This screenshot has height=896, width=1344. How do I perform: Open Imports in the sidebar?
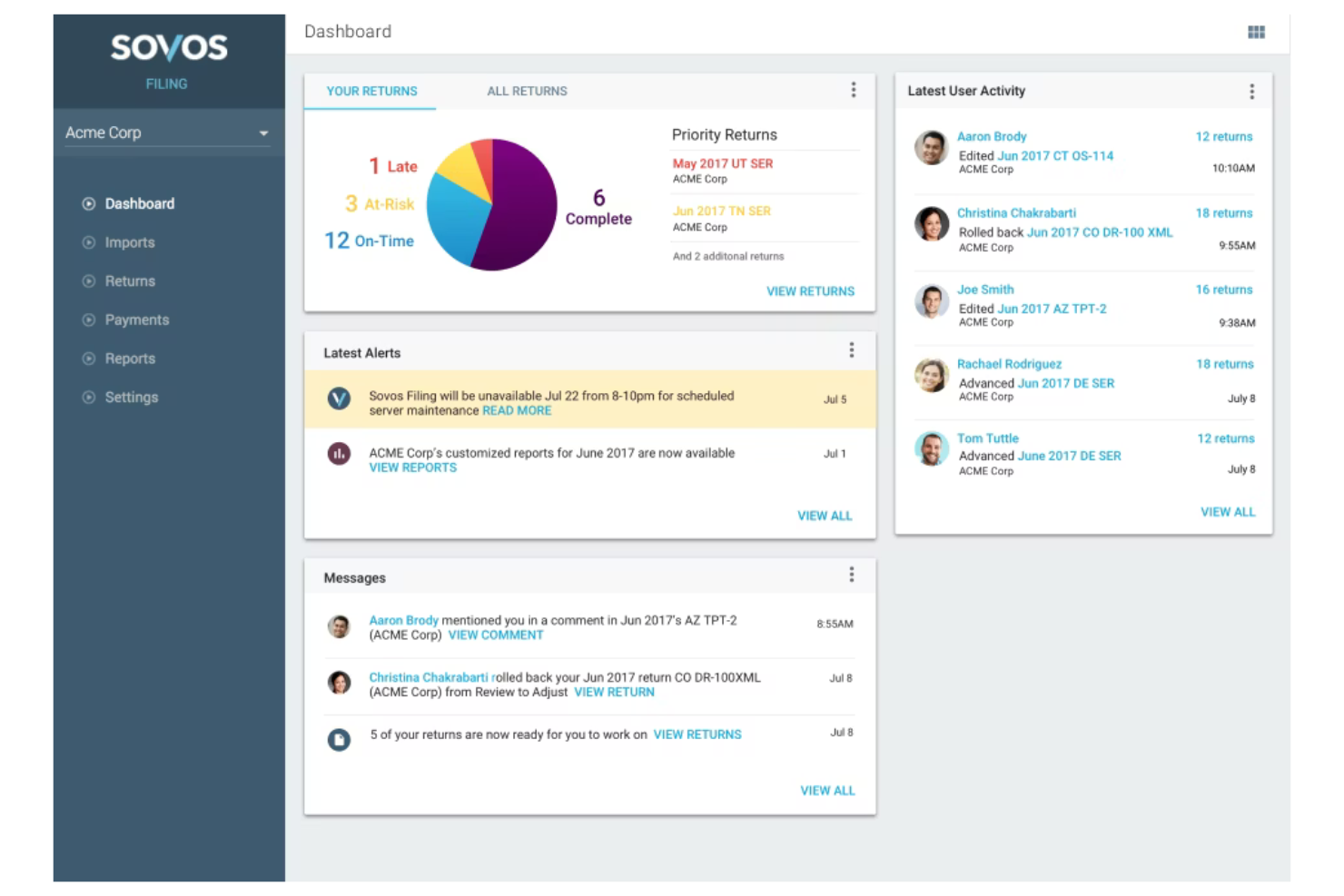pos(130,242)
